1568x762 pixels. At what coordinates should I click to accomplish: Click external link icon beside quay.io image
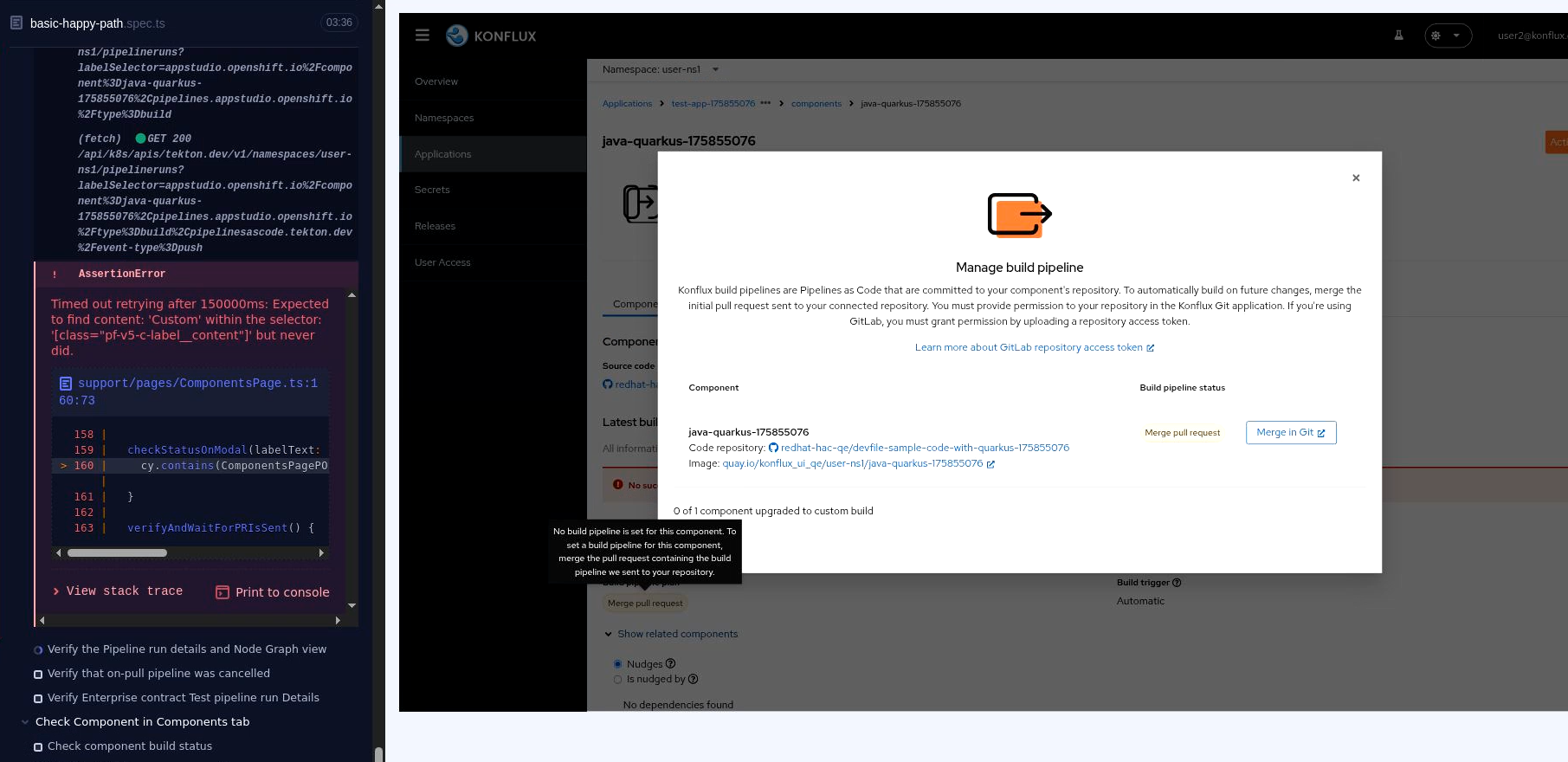990,464
